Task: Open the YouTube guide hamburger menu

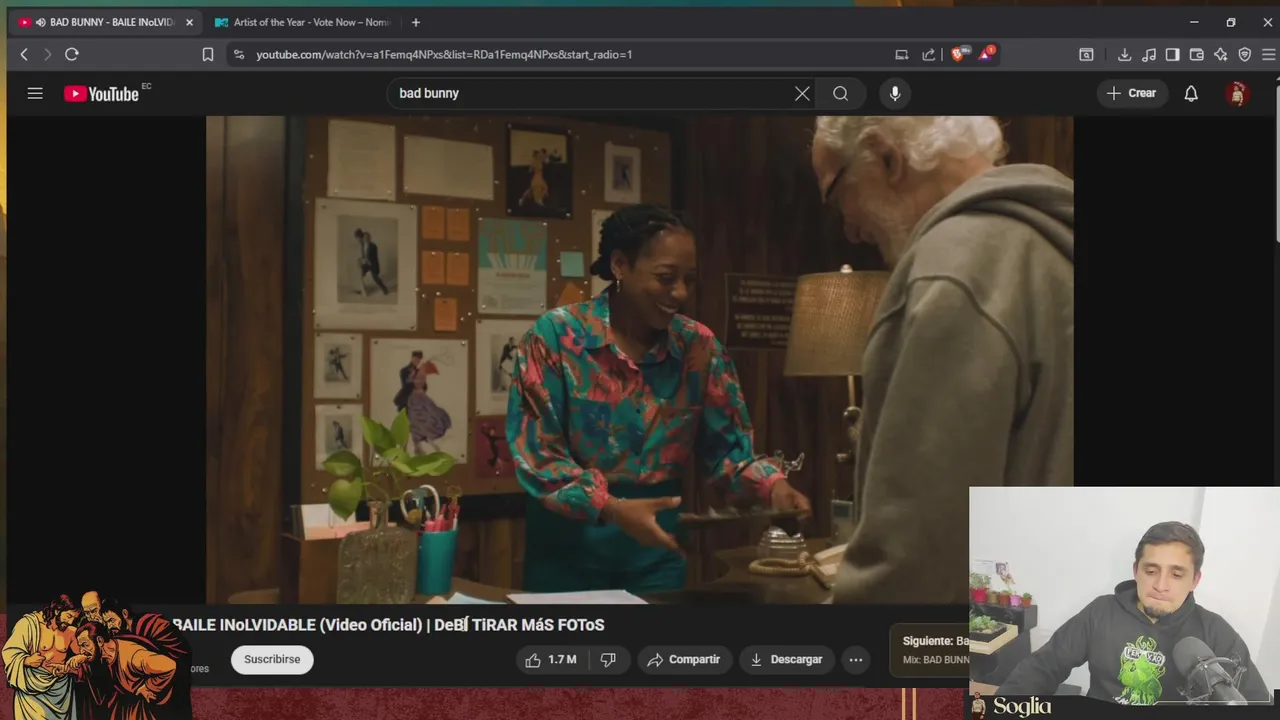Action: click(x=35, y=93)
